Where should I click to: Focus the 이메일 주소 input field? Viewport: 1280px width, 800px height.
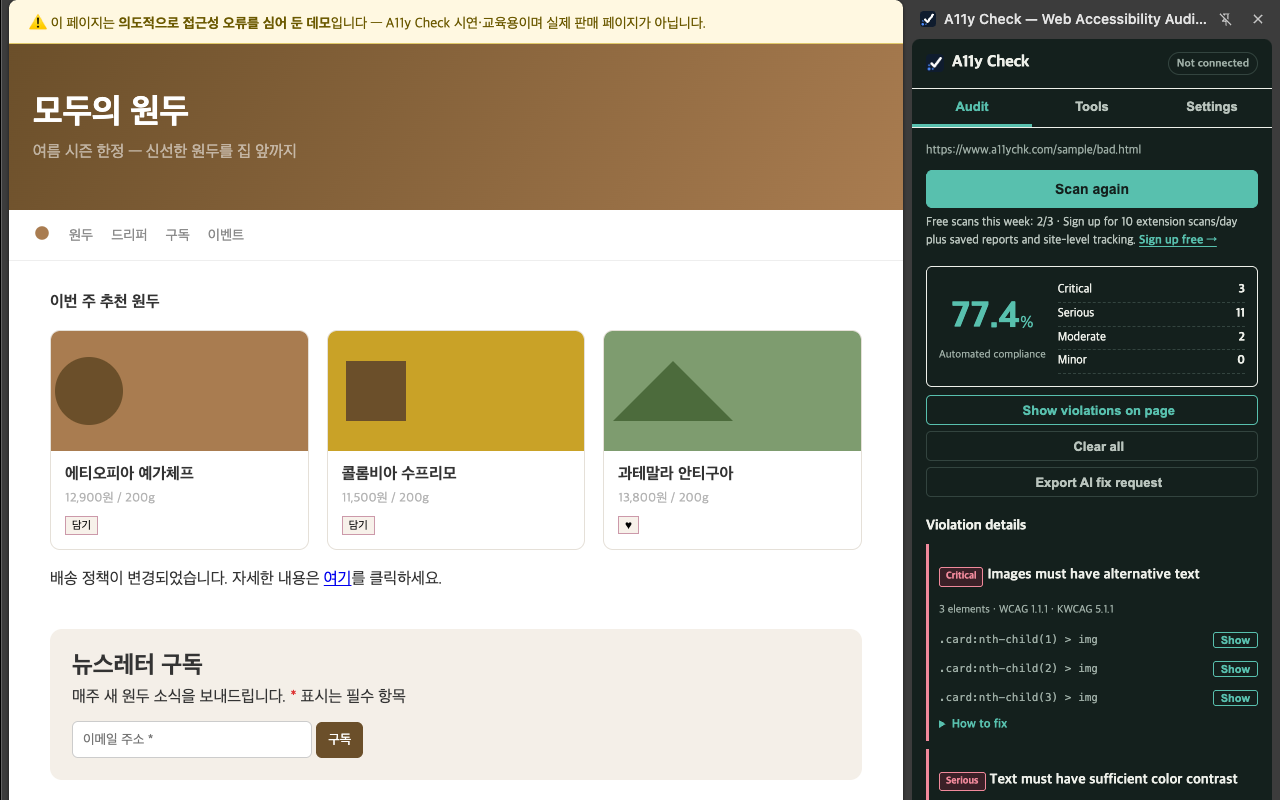[192, 739]
